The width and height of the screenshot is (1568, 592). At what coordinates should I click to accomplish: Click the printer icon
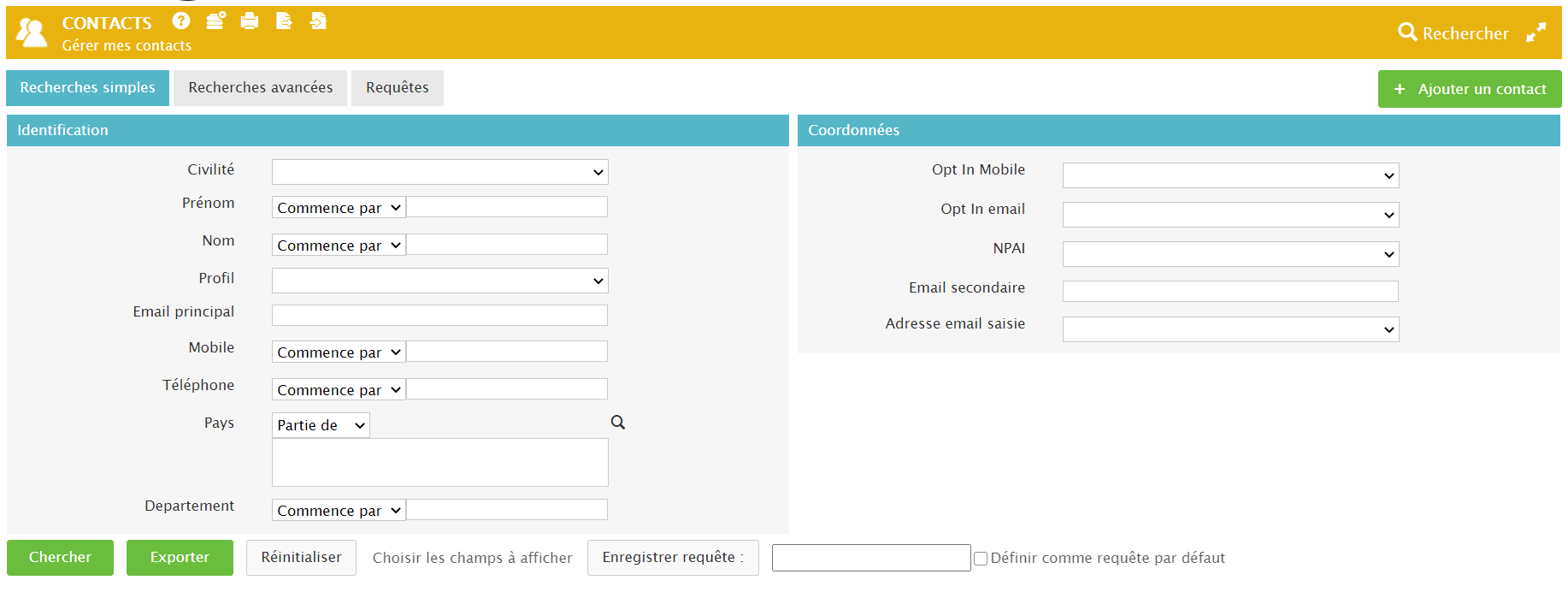click(250, 21)
